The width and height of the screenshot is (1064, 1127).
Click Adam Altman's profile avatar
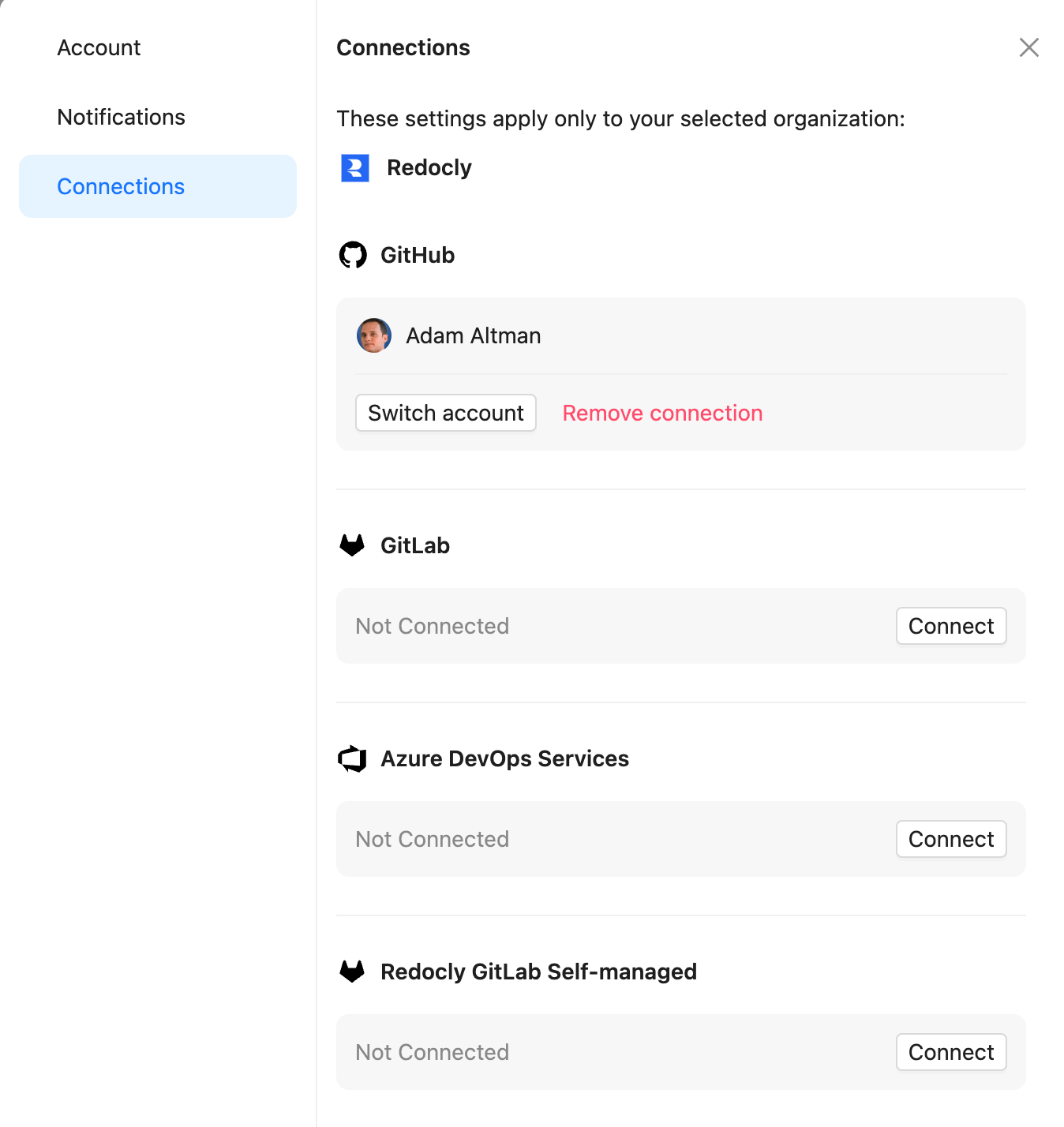click(x=374, y=335)
